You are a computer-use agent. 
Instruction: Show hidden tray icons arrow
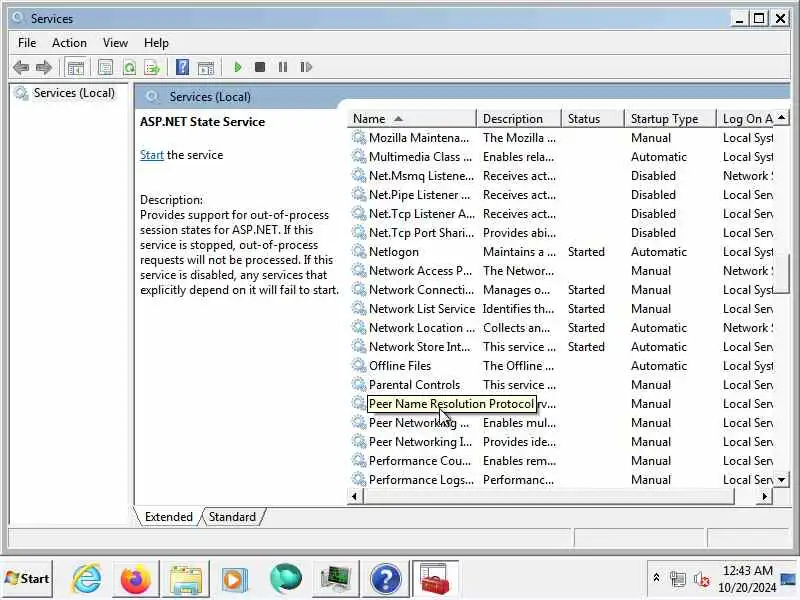click(656, 578)
